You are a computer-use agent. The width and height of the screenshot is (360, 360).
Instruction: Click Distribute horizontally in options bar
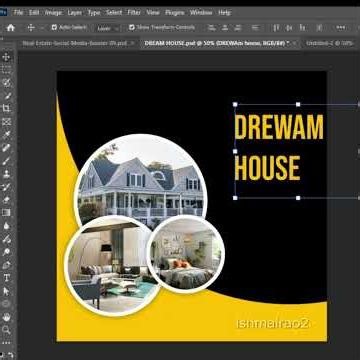pos(319,28)
